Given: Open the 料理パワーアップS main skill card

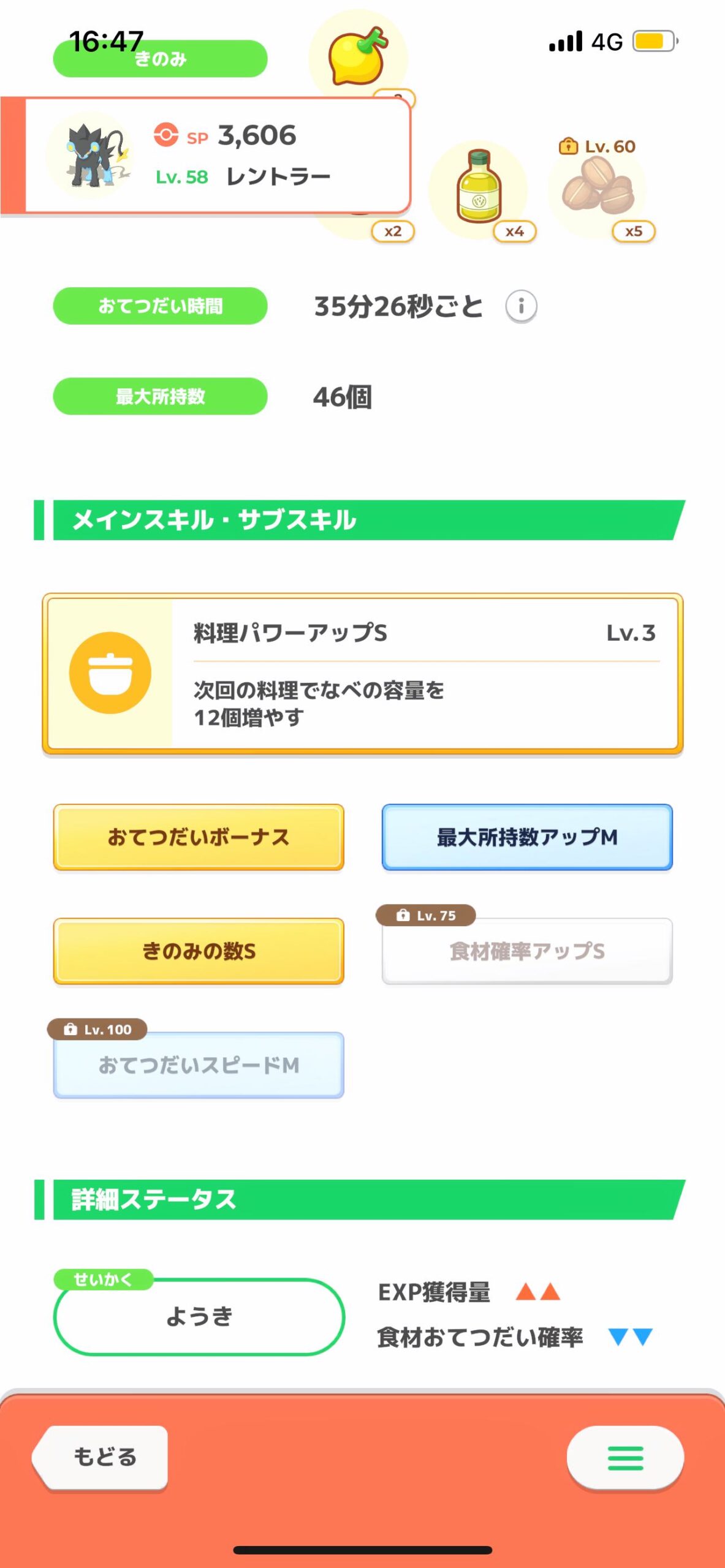Looking at the screenshot, I should [362, 674].
